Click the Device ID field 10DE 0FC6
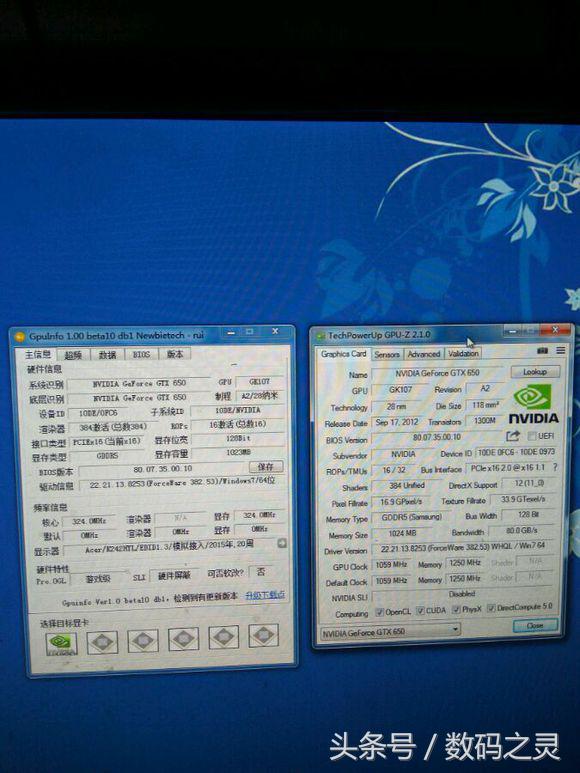The width and height of the screenshot is (580, 773). click(x=516, y=452)
